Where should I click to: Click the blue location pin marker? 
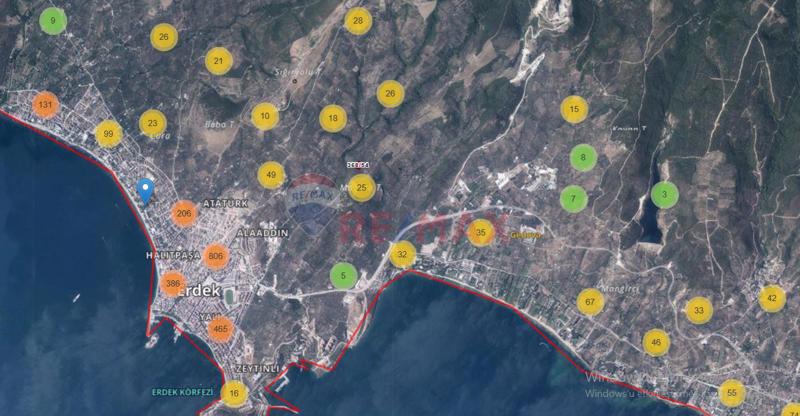[x=145, y=190]
